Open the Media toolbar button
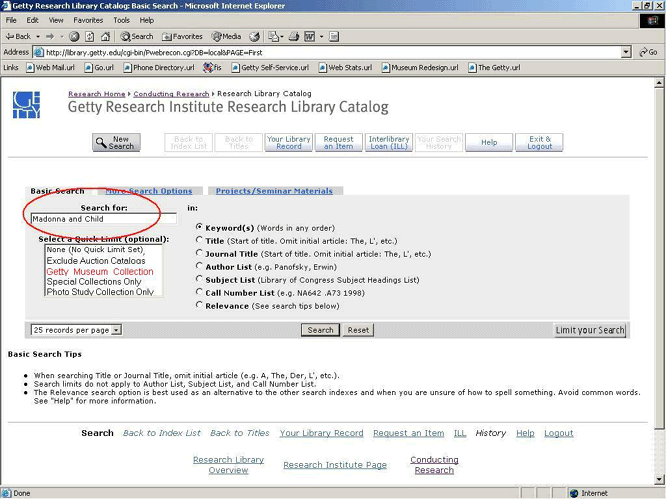The width and height of the screenshot is (666, 499). (x=228, y=36)
